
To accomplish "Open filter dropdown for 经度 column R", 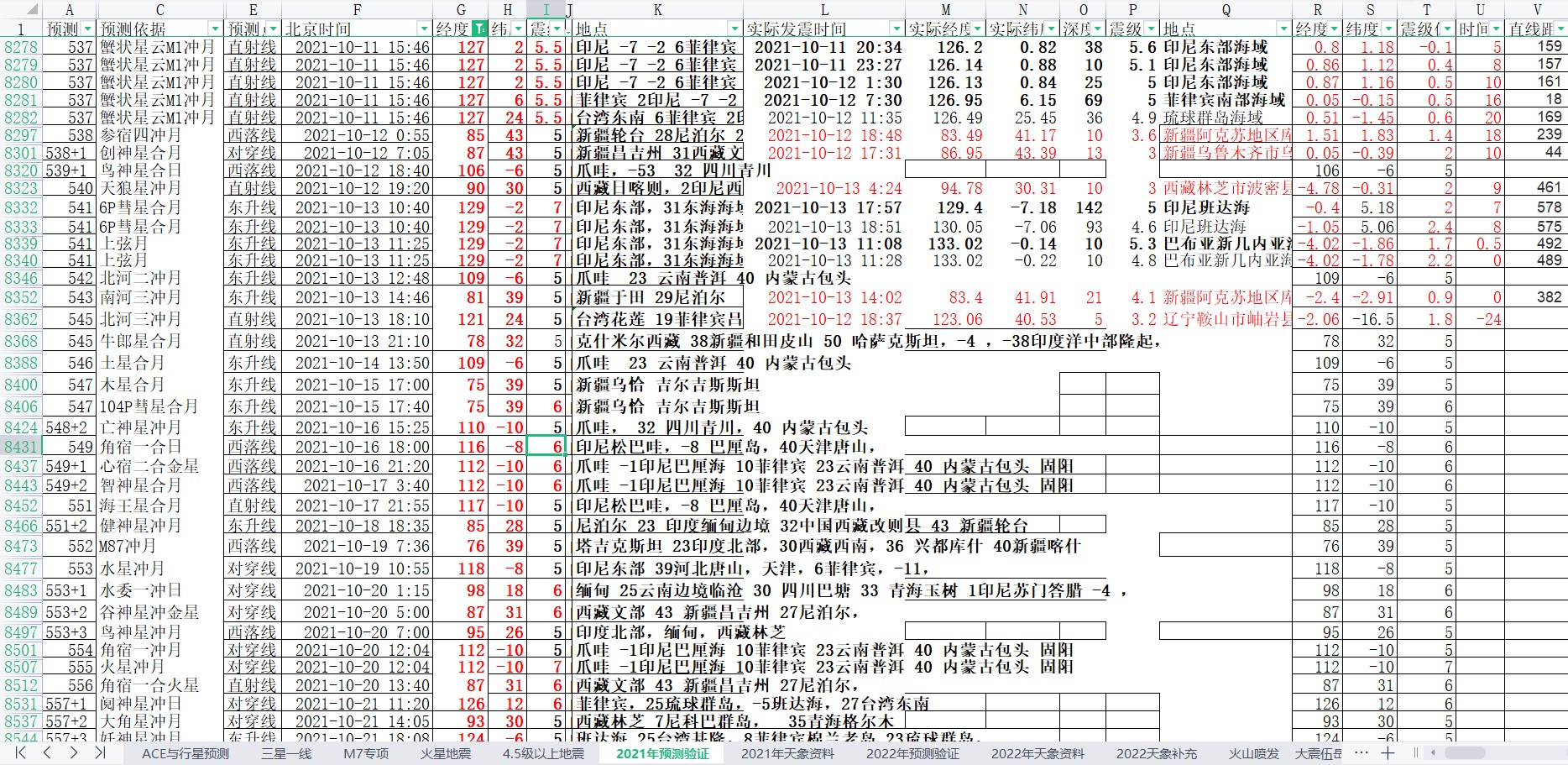I will tap(1335, 29).
